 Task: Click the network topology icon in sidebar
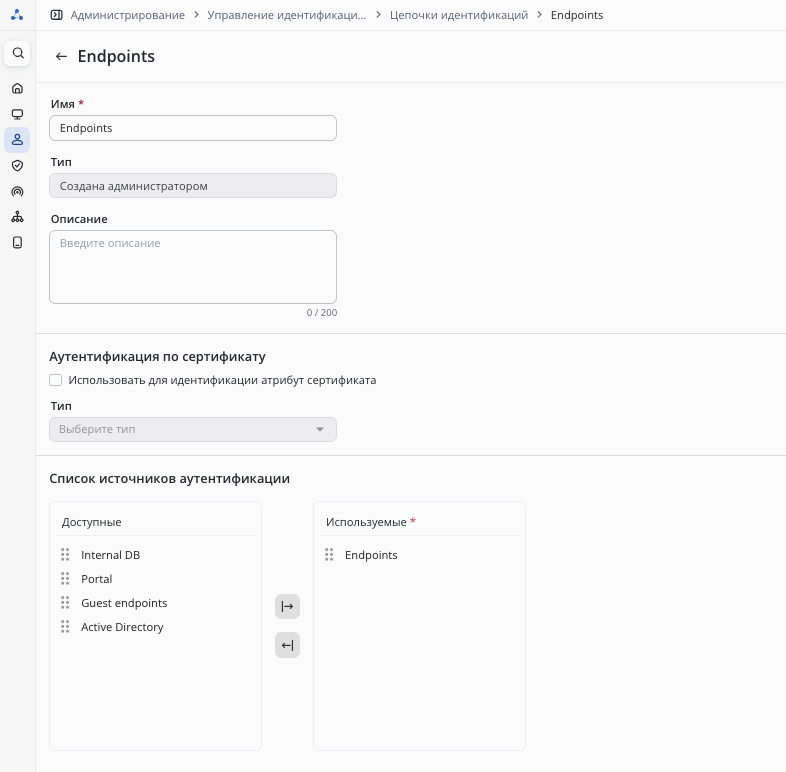point(17,217)
